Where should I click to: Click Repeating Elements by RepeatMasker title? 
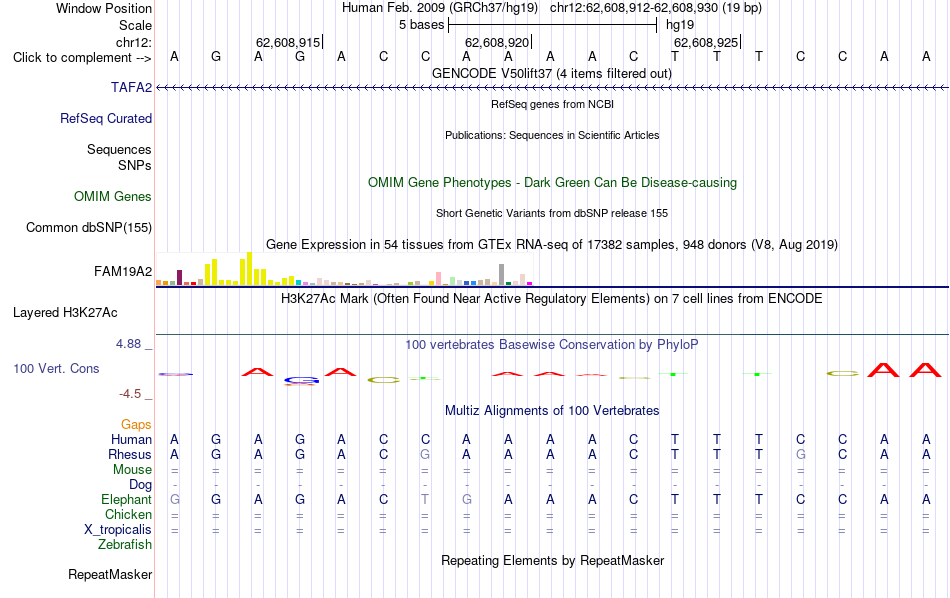(553, 560)
